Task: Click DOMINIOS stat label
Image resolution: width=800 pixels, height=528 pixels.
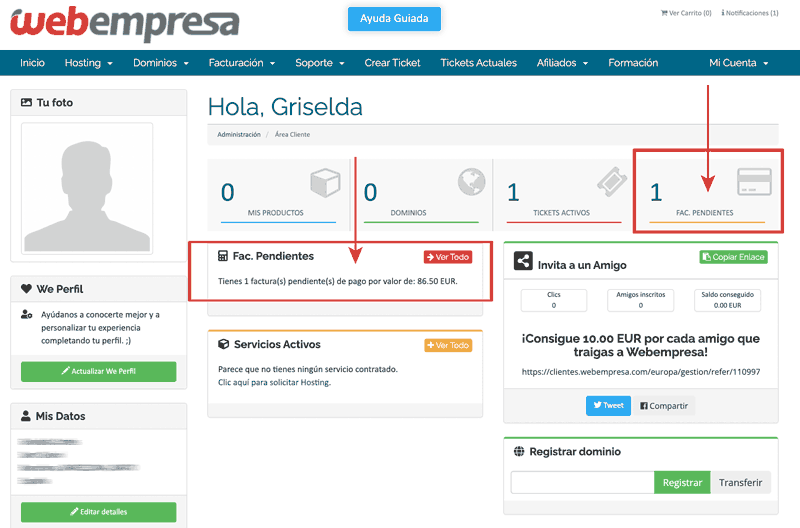Action: point(408,213)
